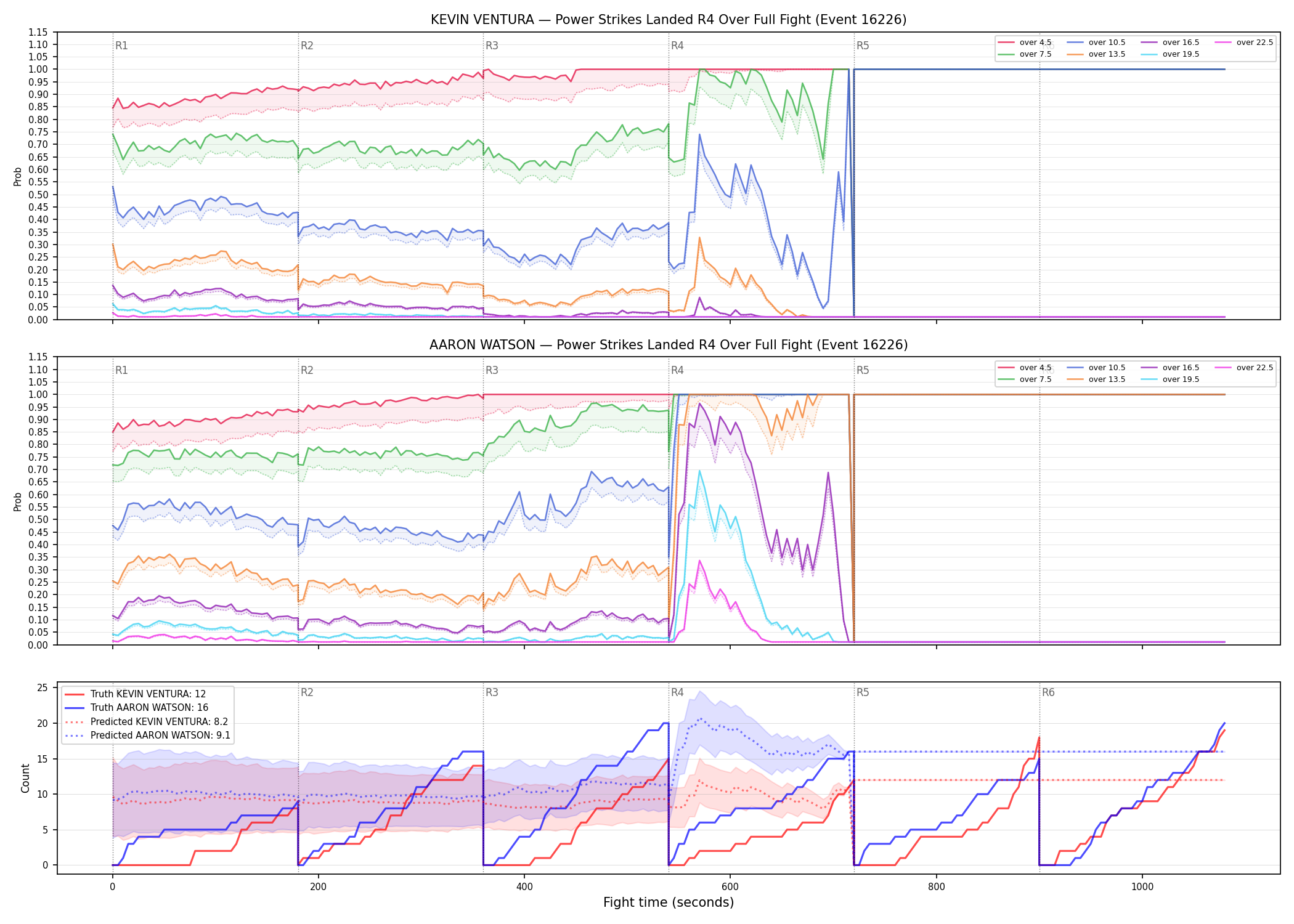Click the 400 tick on the bottom x-axis
This screenshot has width=1294, height=924.
tap(524, 887)
